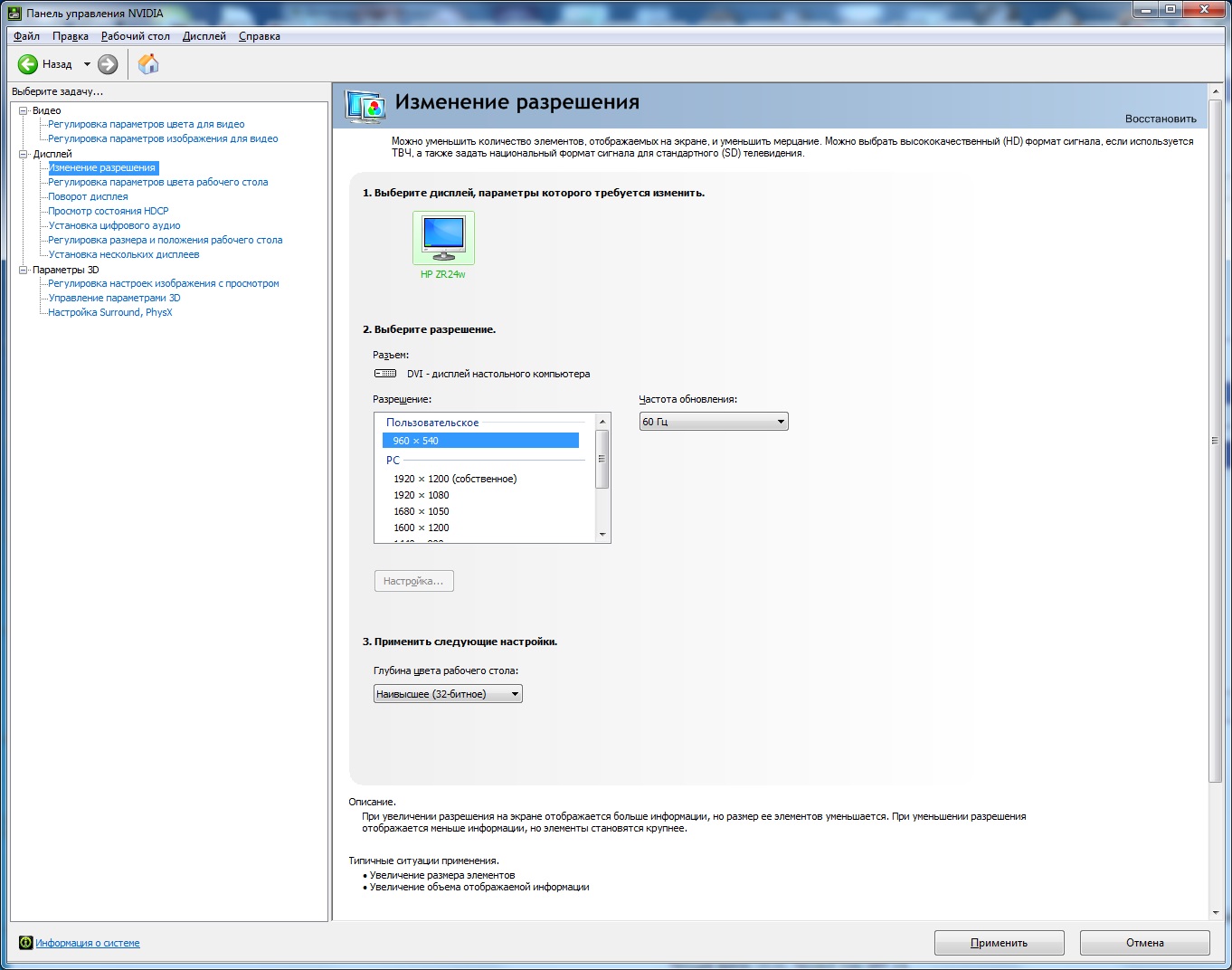Click the resolution list scrollbar down arrow
Image resolution: width=1232 pixels, height=970 pixels.
pos(602,535)
